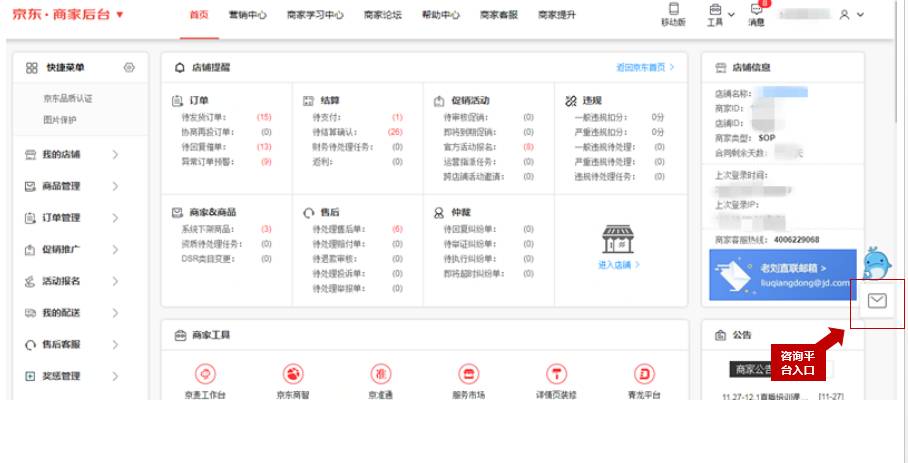This screenshot has height=463, width=908.
Task: Open the 京东商智 tool icon
Action: (293, 374)
